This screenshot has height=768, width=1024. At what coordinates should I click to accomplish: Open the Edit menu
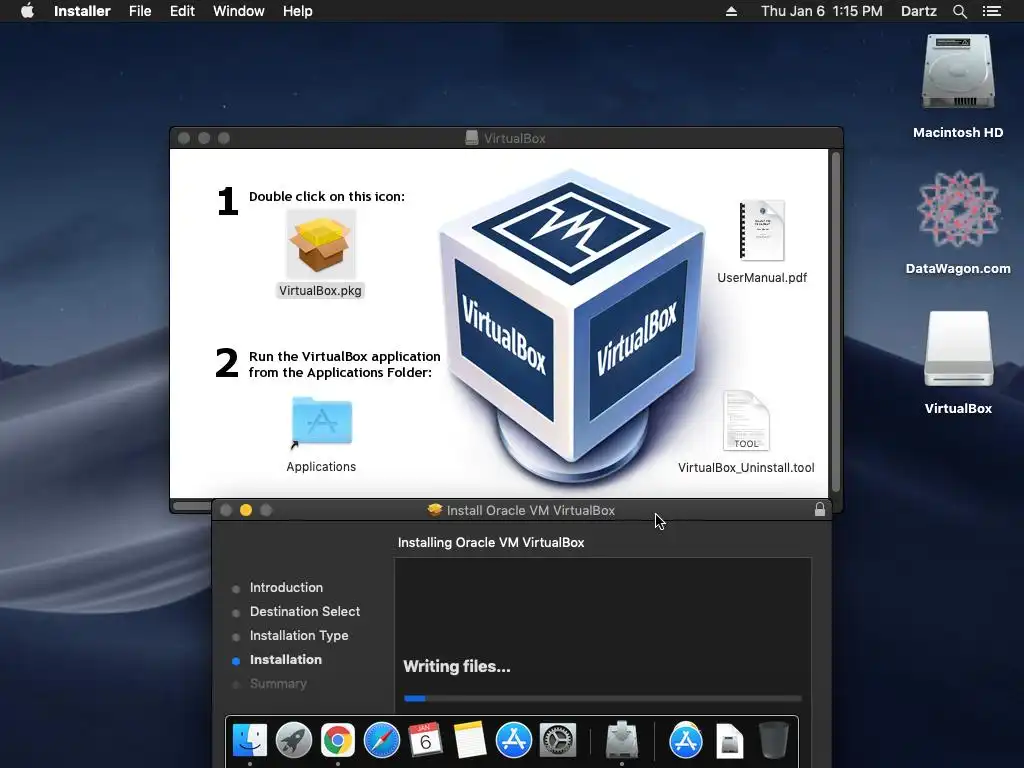tap(182, 11)
